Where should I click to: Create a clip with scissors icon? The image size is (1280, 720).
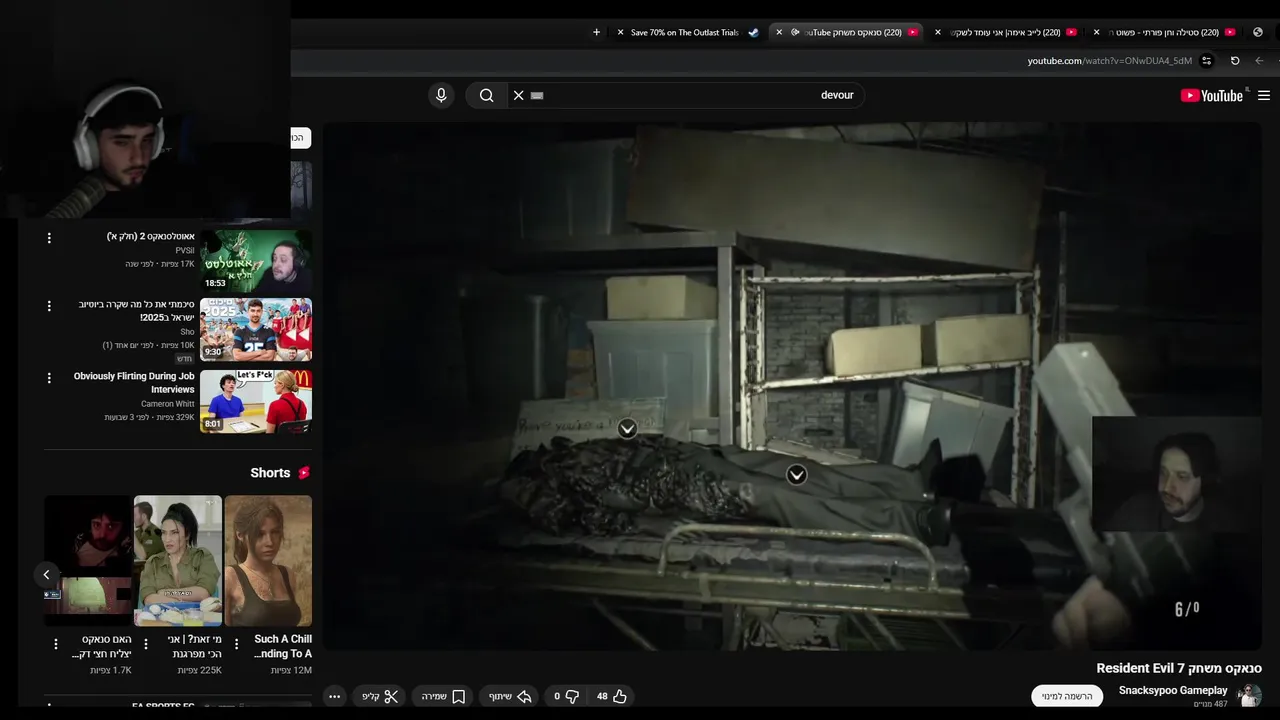pyautogui.click(x=380, y=696)
